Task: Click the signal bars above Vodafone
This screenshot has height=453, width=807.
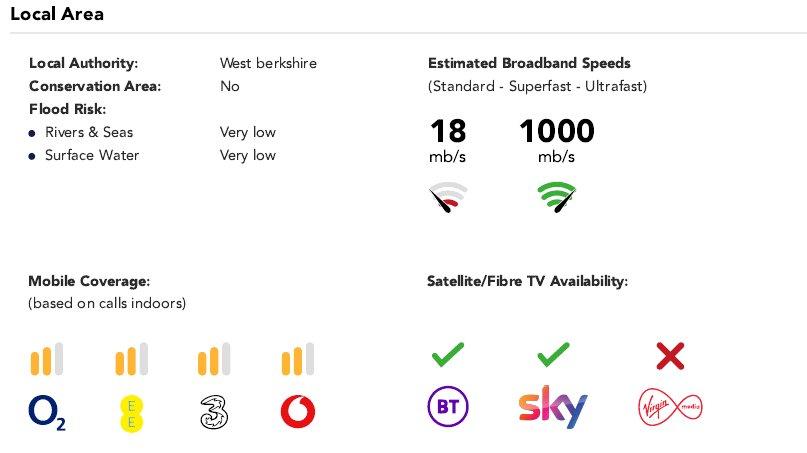Action: tap(298, 359)
